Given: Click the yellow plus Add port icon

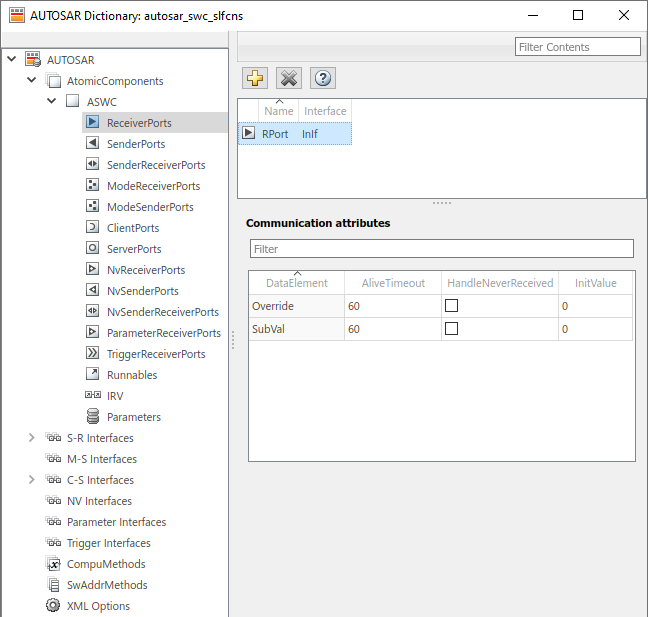Looking at the screenshot, I should pyautogui.click(x=255, y=78).
